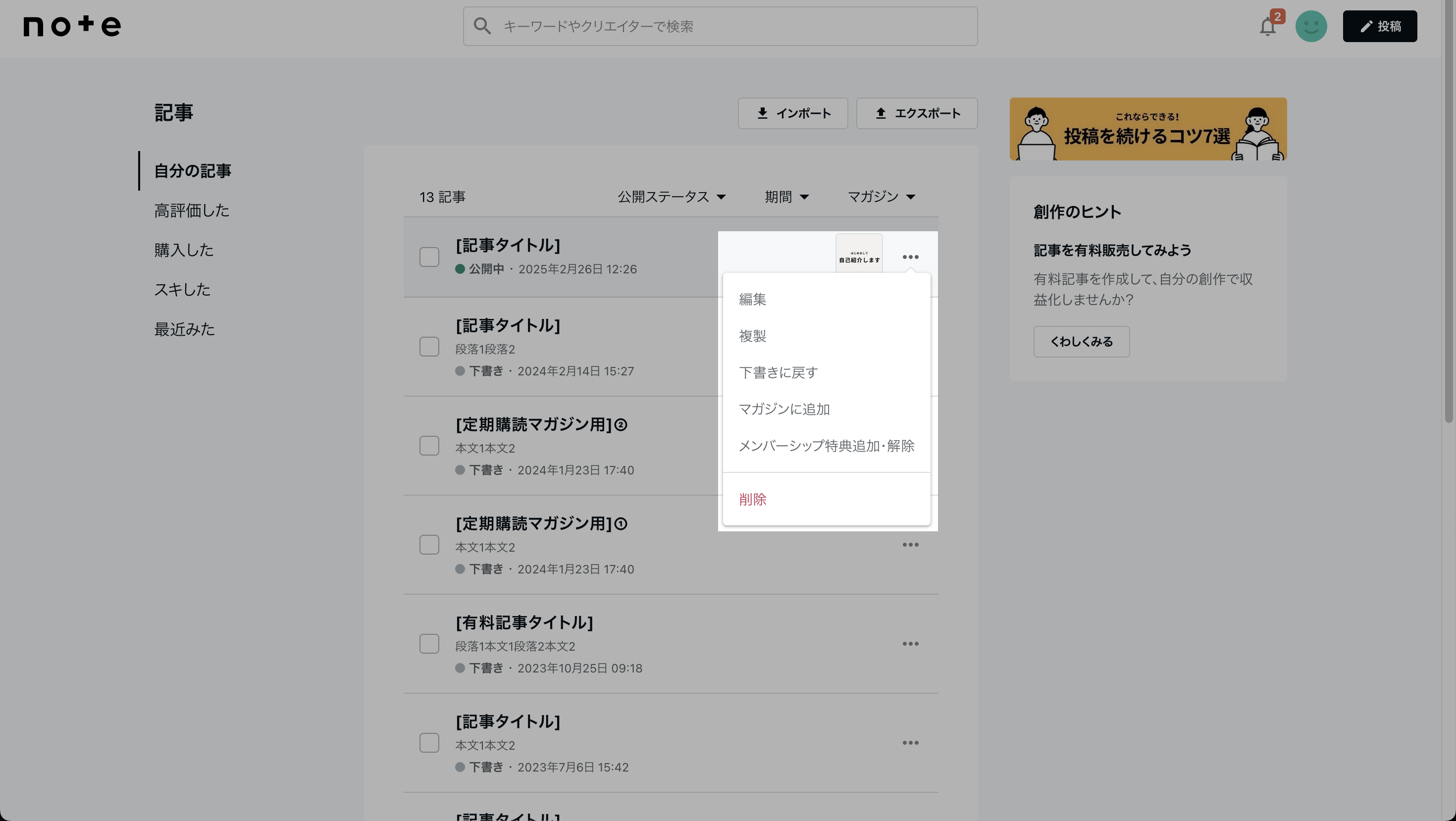Open the 期間 filter dropdown
This screenshot has width=1456, height=821.
[x=787, y=197]
